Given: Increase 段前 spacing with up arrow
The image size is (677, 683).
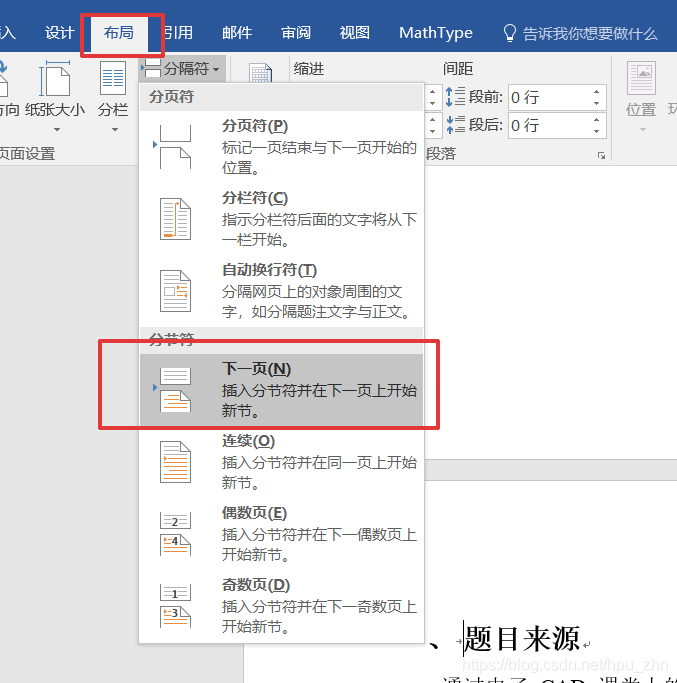Looking at the screenshot, I should tap(596, 91).
